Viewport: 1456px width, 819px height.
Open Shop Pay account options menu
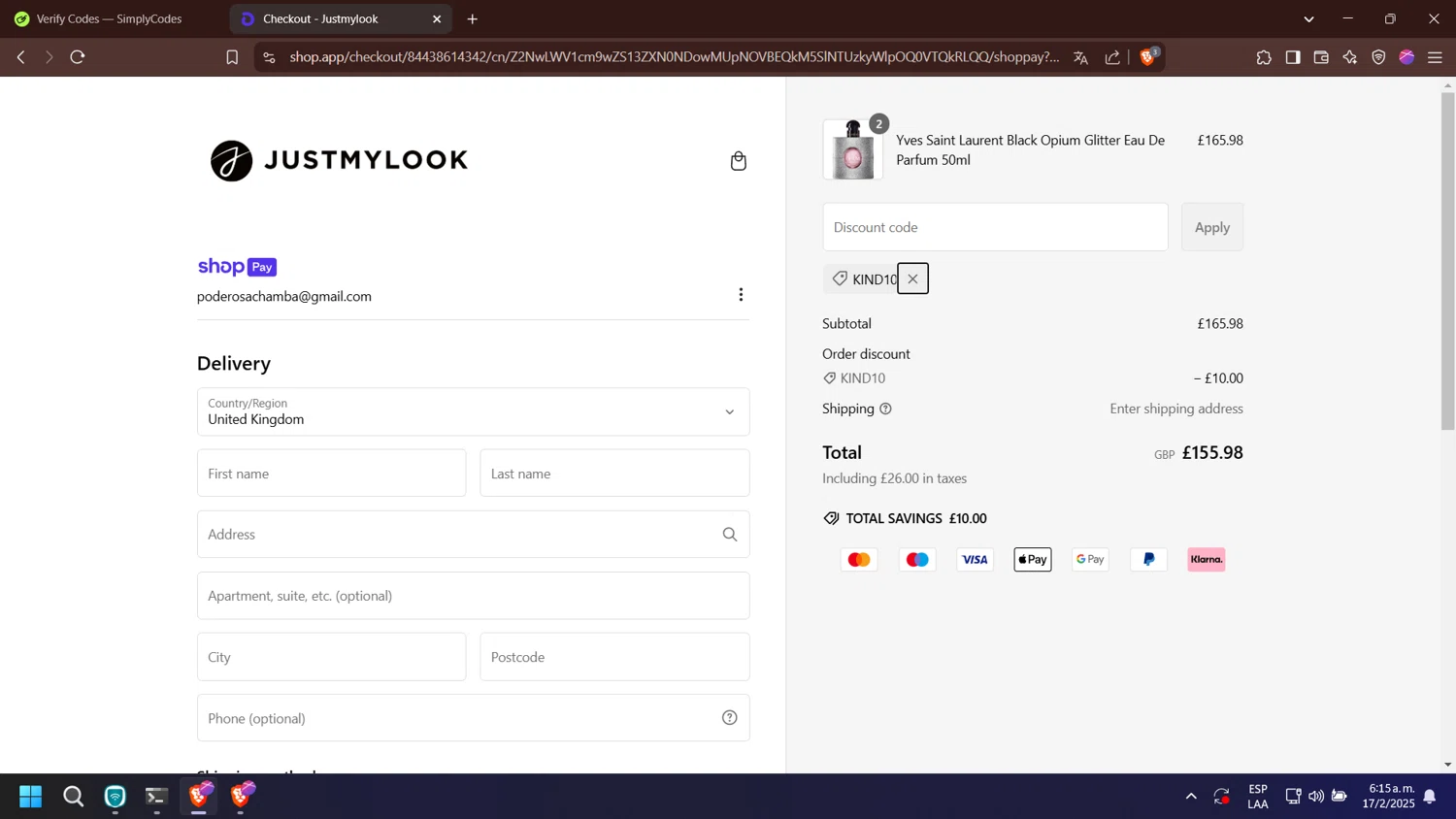(x=741, y=295)
